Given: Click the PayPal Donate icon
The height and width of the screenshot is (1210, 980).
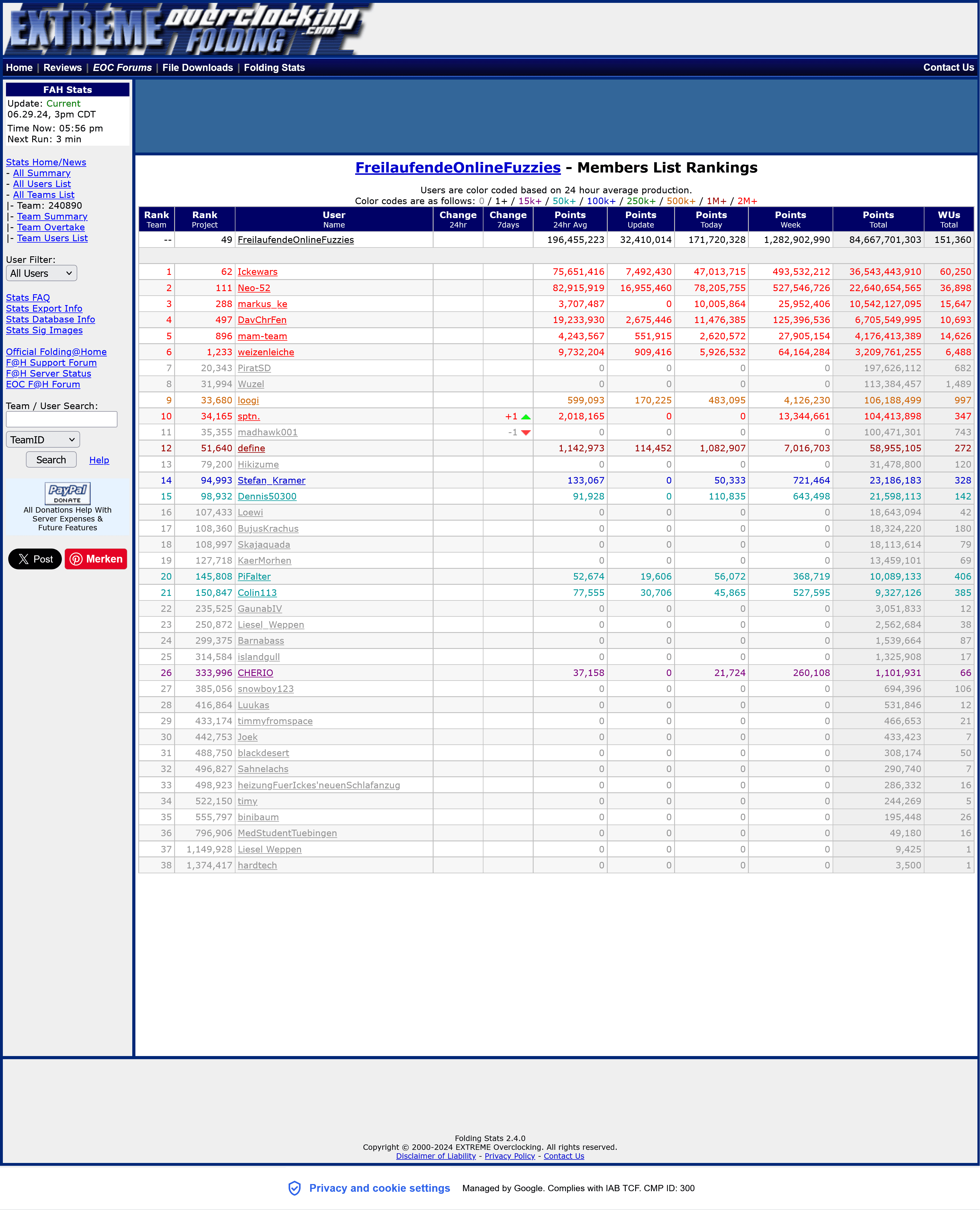Looking at the screenshot, I should click(x=67, y=493).
